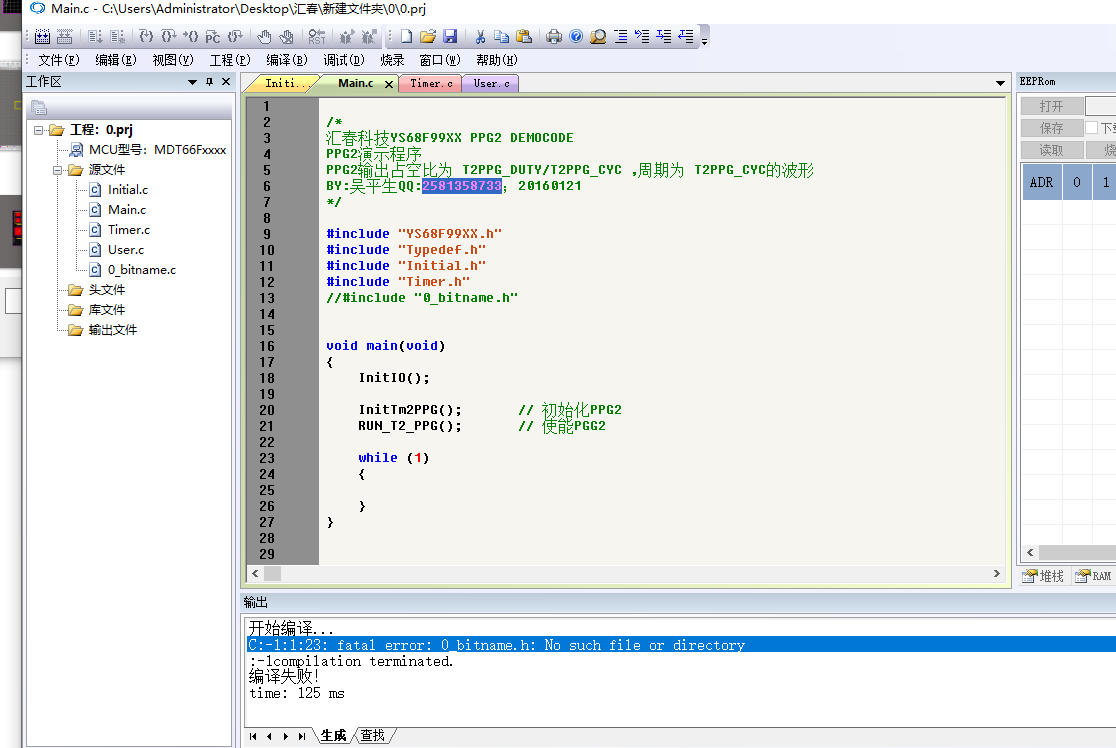Click the last decrease indent toolbar icon
Screen dimensions: 1116x748
(686, 36)
